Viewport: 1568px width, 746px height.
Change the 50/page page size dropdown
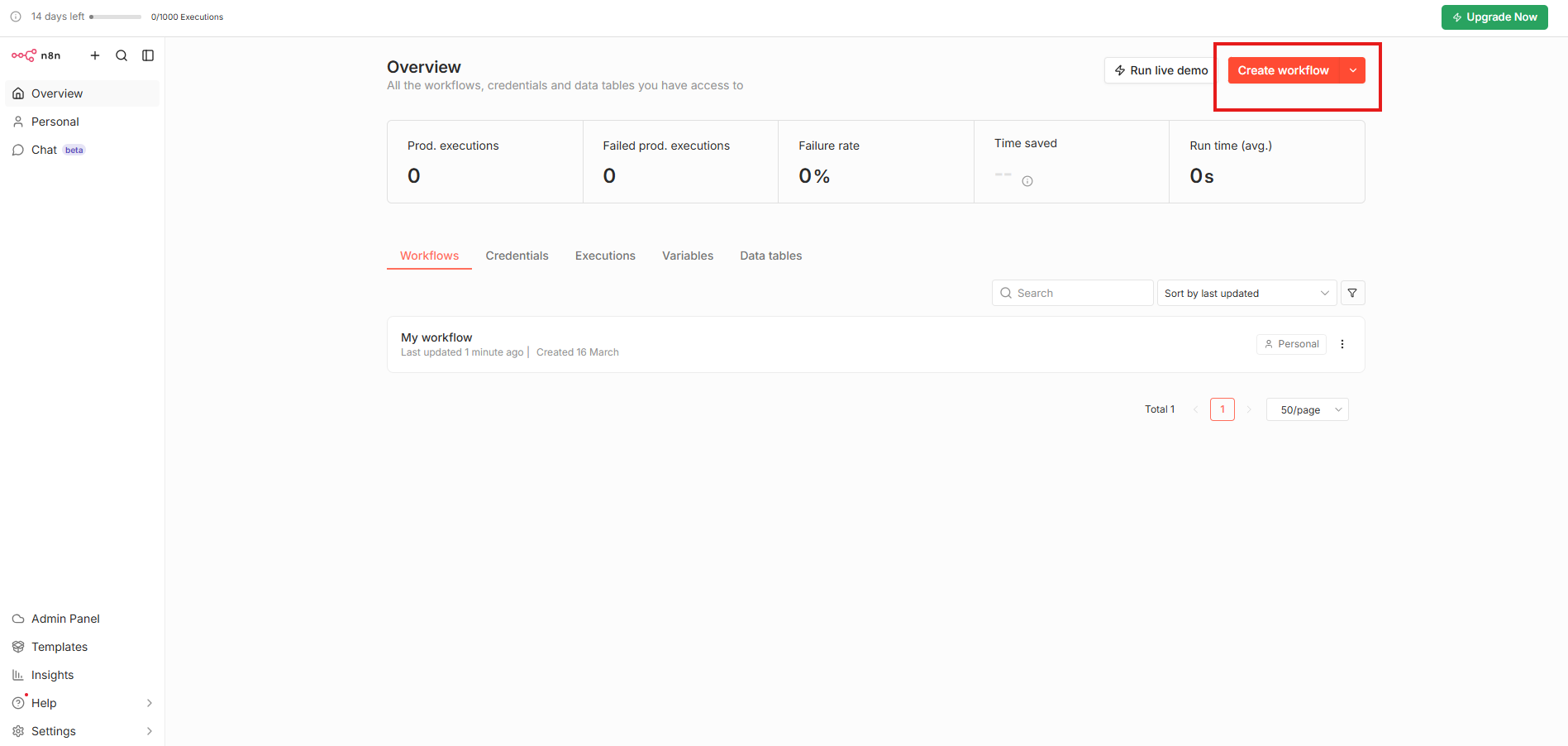1307,409
